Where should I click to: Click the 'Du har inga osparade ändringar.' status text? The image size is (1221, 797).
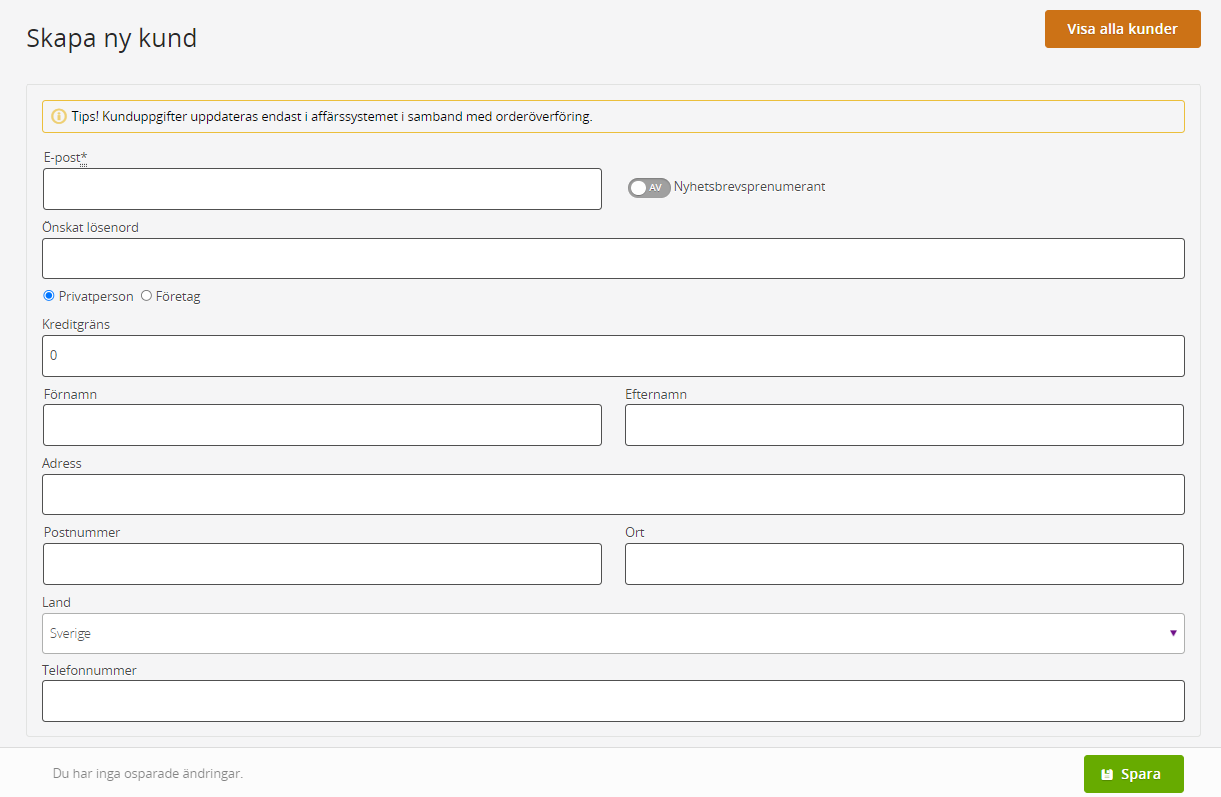[x=148, y=773]
